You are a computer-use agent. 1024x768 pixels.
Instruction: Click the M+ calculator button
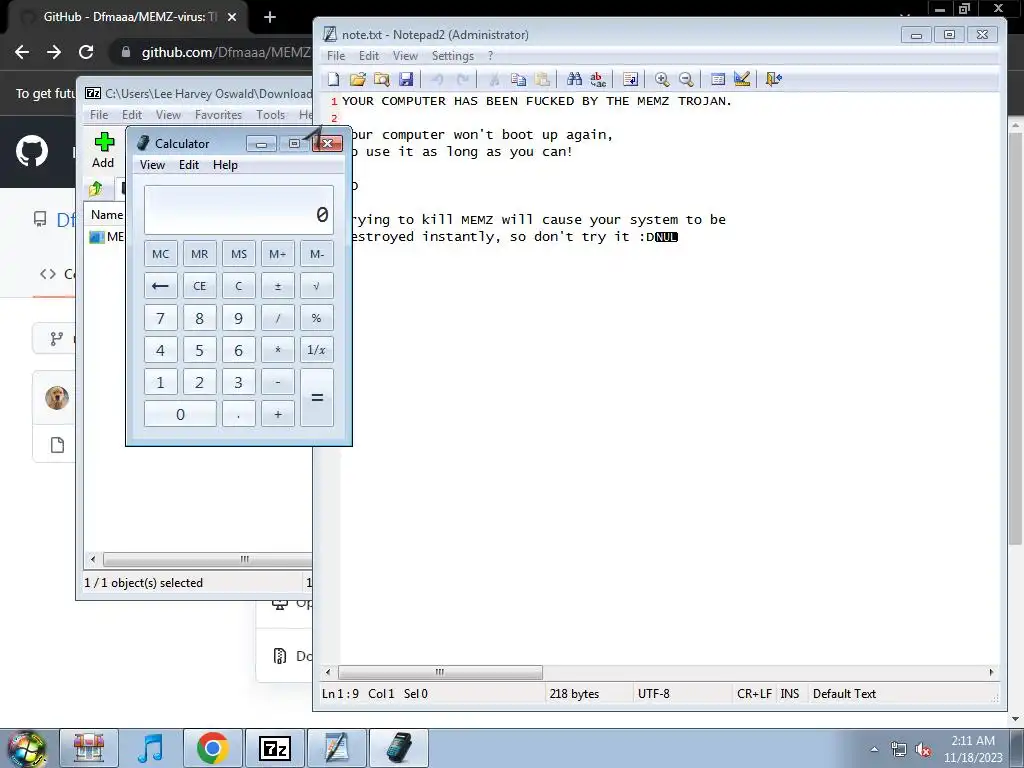(278, 254)
